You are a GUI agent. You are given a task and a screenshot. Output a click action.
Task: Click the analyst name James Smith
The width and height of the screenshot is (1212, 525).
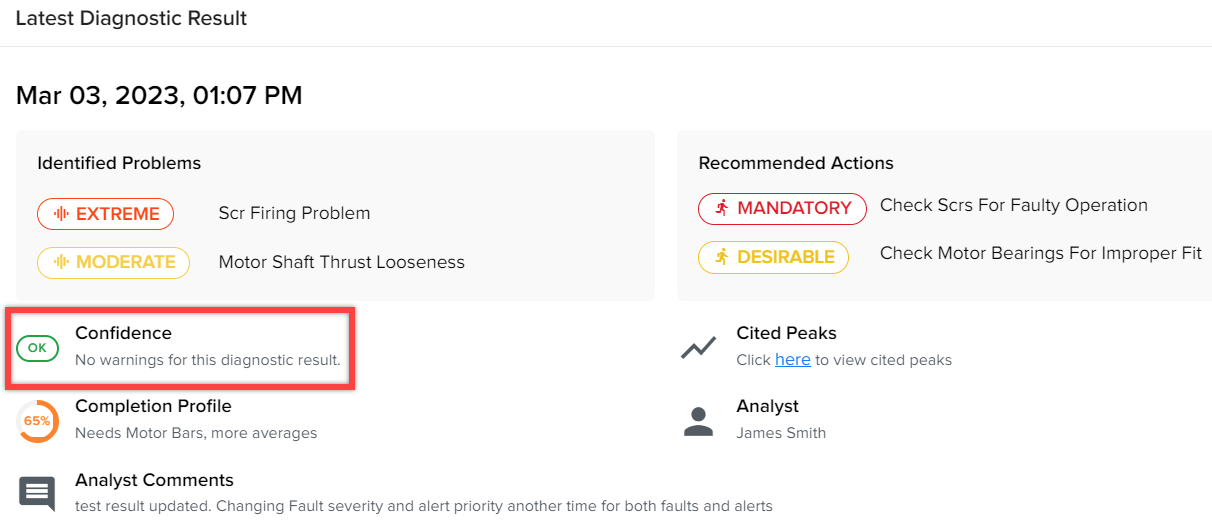[x=781, y=433]
